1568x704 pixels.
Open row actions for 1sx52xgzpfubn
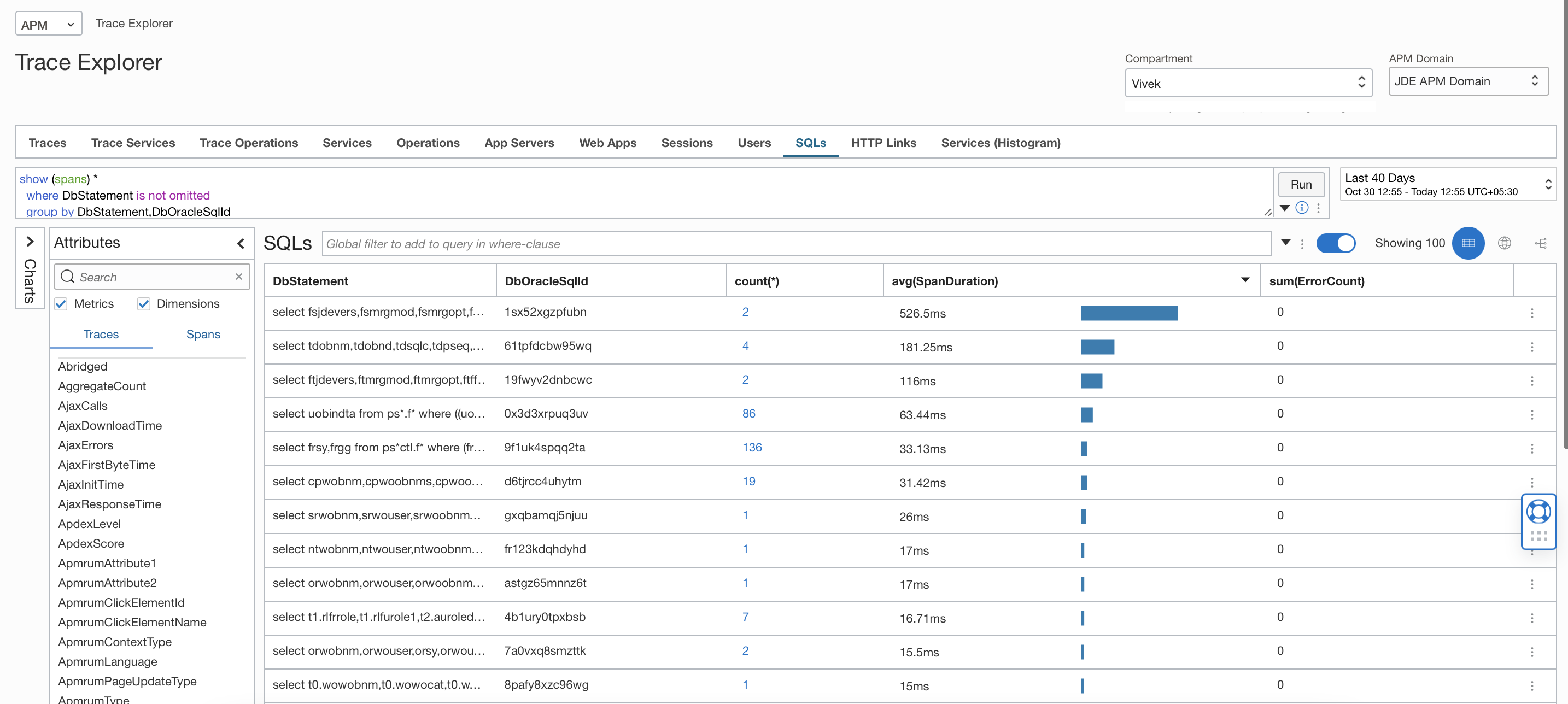pyautogui.click(x=1531, y=313)
